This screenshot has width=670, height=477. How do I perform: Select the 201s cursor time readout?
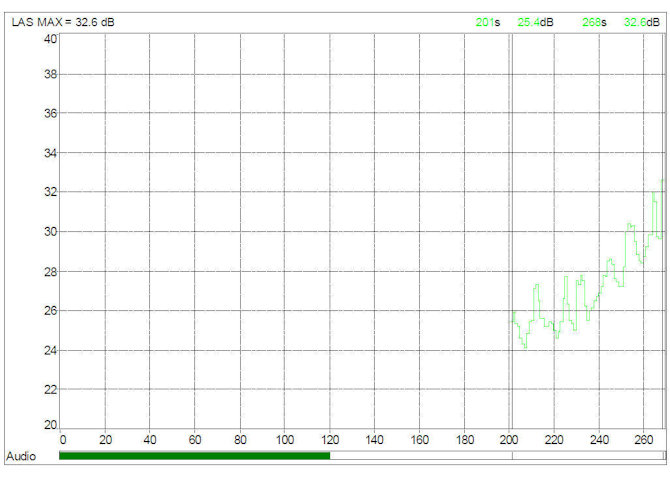(487, 21)
